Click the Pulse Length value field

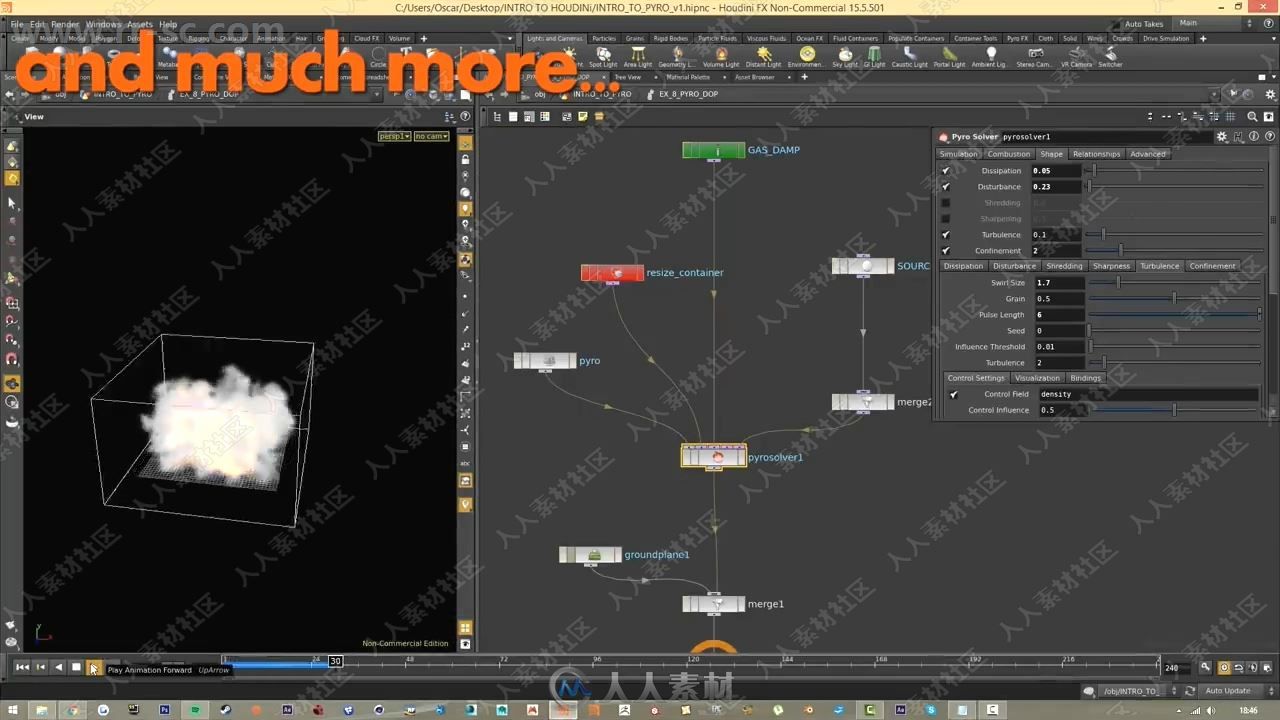pyautogui.click(x=1060, y=315)
